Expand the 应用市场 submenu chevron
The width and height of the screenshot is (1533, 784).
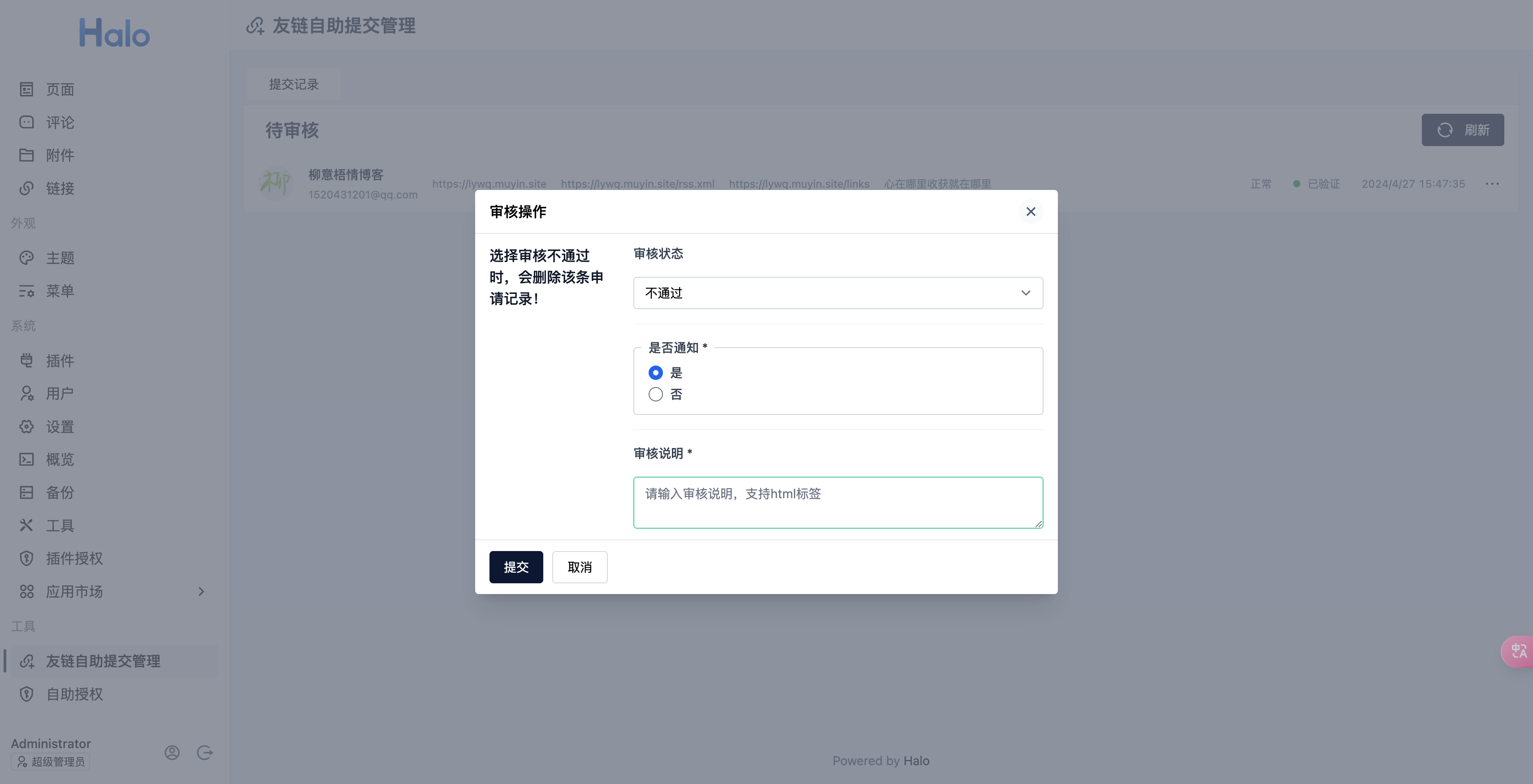[x=201, y=591]
